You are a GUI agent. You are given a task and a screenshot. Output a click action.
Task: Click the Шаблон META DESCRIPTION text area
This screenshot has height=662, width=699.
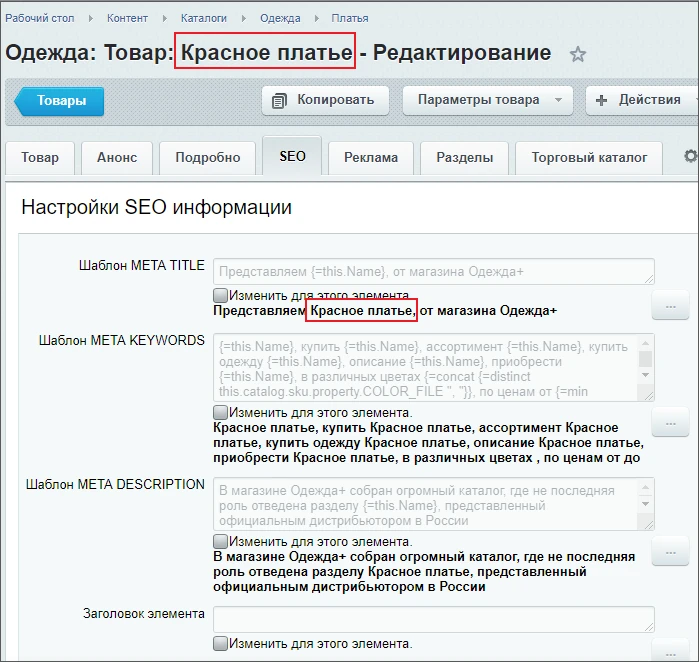pos(434,504)
